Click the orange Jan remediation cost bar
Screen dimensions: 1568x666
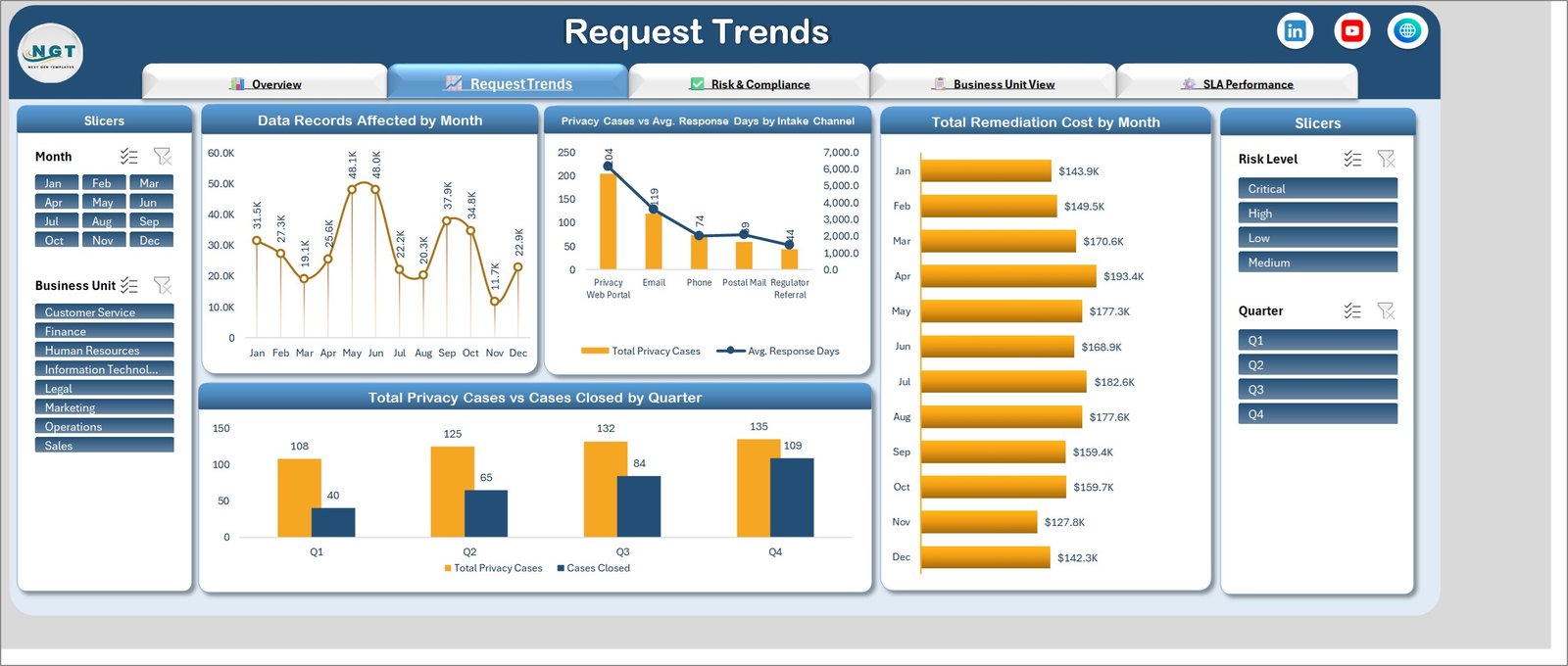(986, 171)
